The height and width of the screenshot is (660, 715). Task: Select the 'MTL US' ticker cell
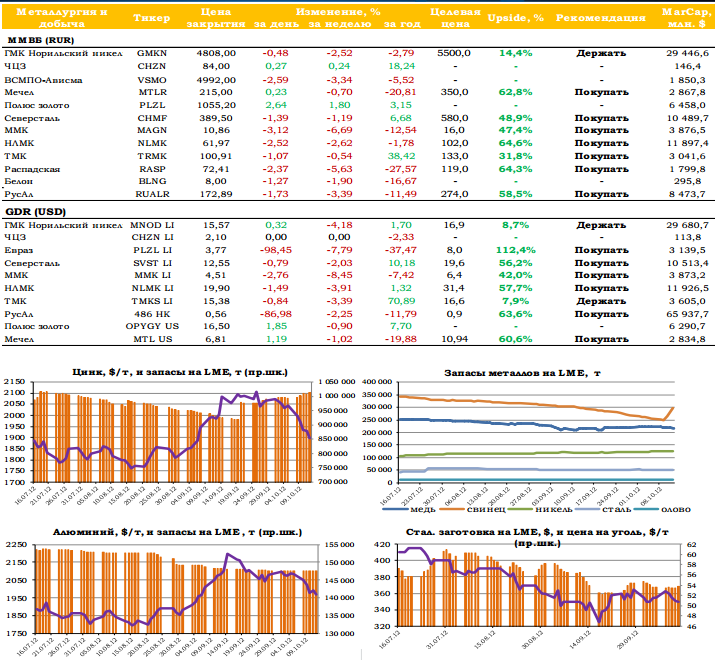coord(152,339)
